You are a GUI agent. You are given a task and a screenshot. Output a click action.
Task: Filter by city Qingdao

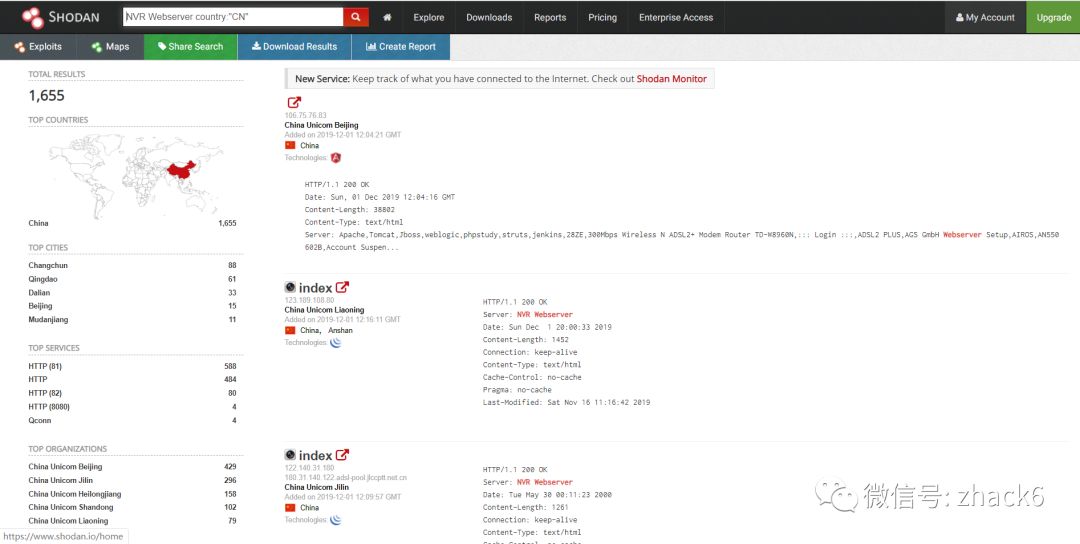(x=43, y=279)
